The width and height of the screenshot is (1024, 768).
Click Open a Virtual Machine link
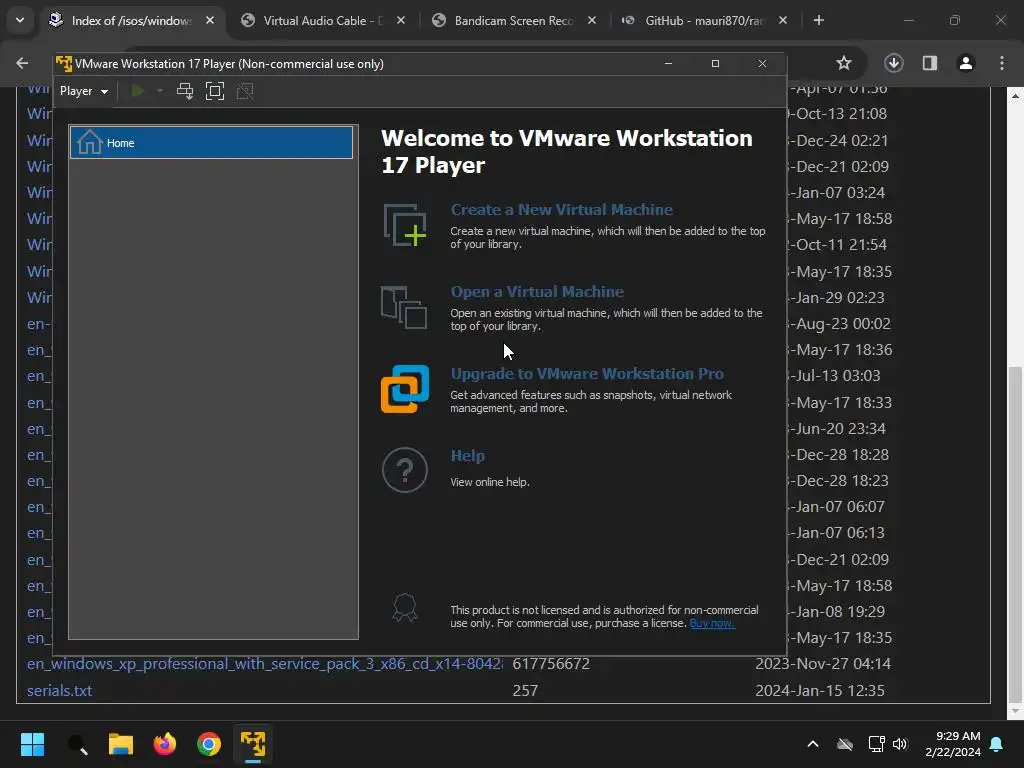click(537, 292)
